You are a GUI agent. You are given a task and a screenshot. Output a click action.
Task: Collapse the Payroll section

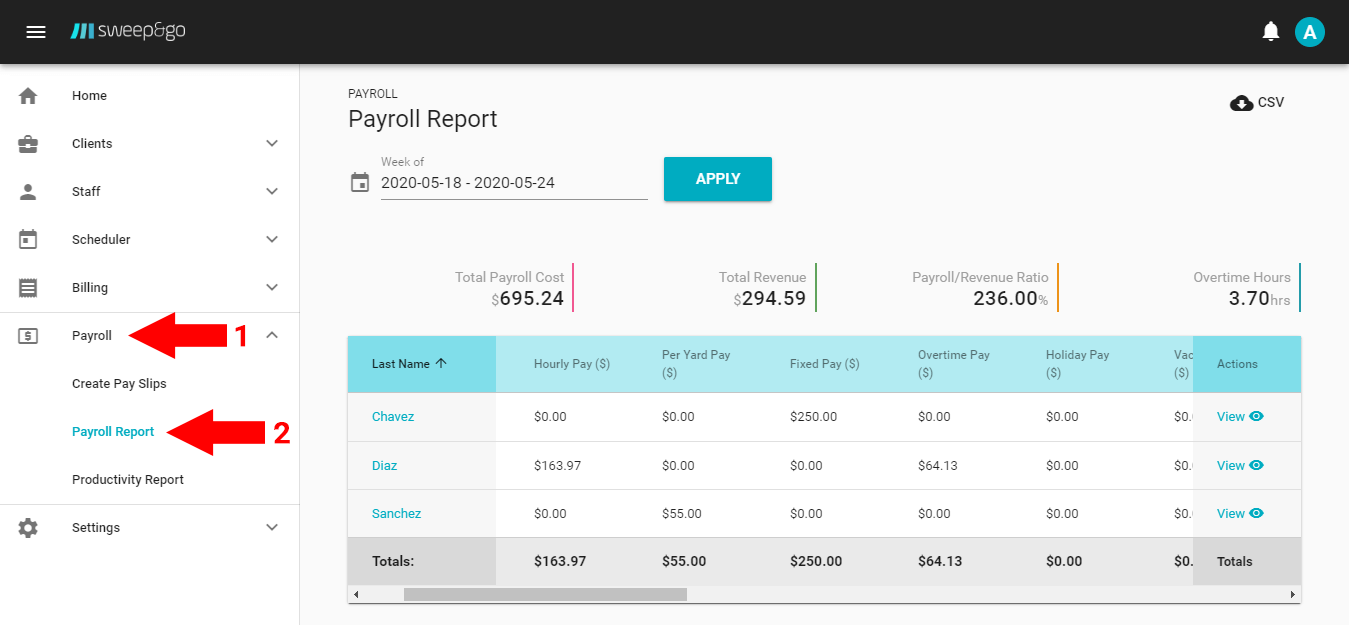coord(272,335)
